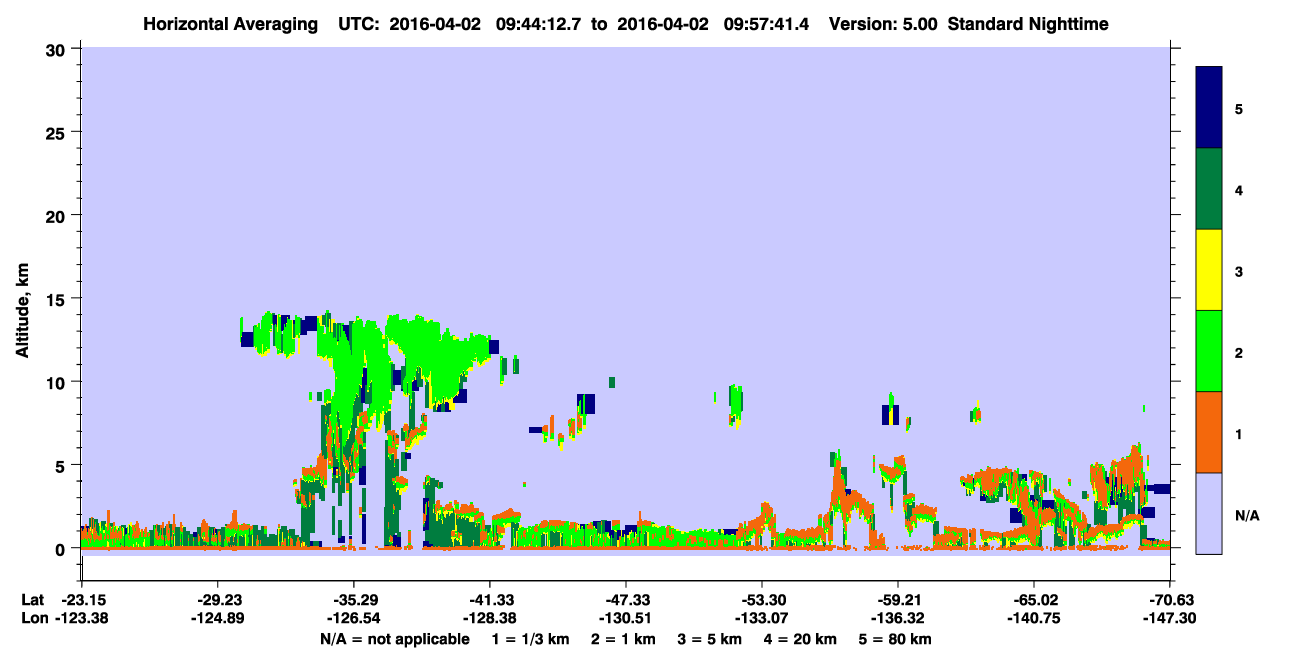Click the longitude value "-147.30"
This screenshot has height=667, width=1300.
coord(1171,619)
